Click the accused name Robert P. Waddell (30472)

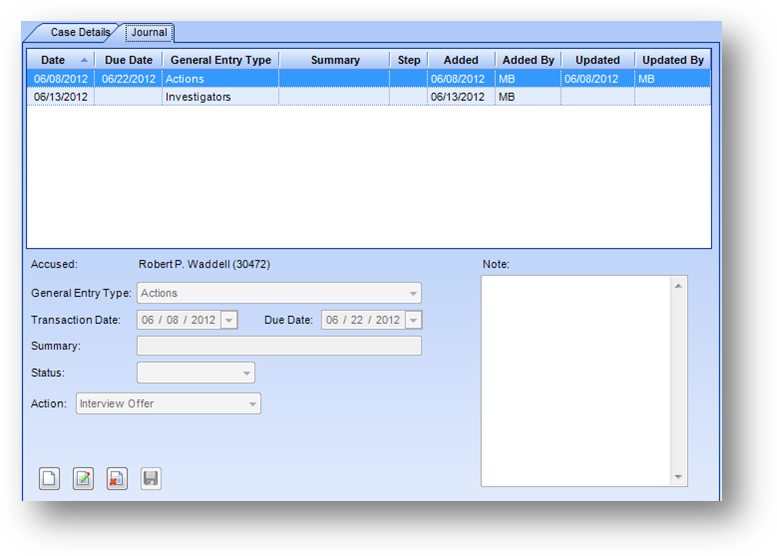[204, 265]
